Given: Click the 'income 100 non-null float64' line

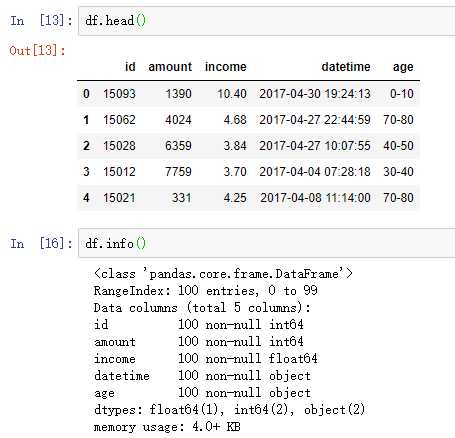Looking at the screenshot, I should pos(205,359).
